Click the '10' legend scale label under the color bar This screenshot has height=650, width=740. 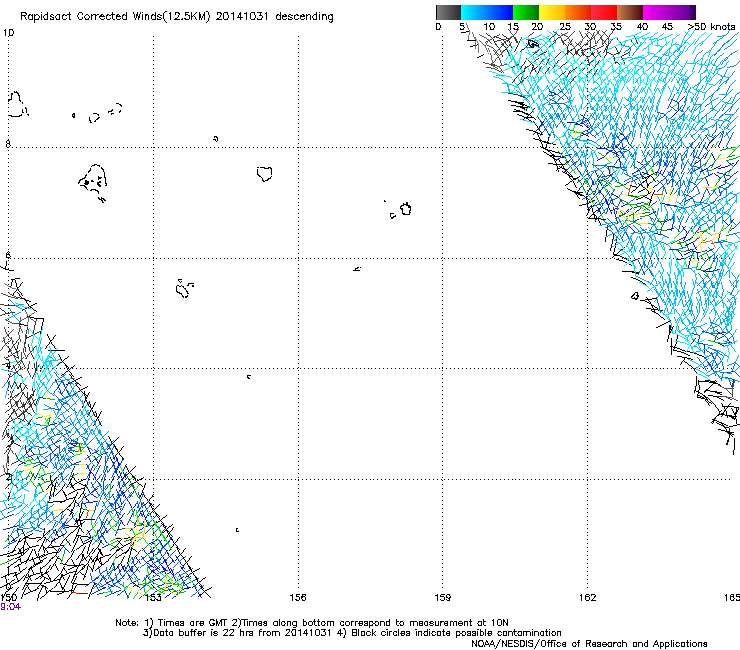pos(489,27)
